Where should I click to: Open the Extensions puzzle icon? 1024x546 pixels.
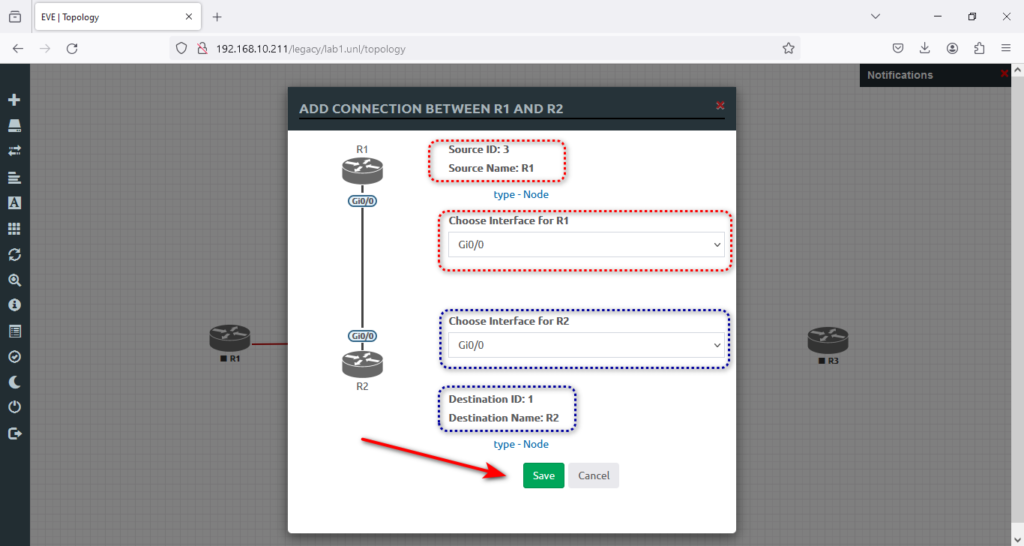tap(979, 48)
